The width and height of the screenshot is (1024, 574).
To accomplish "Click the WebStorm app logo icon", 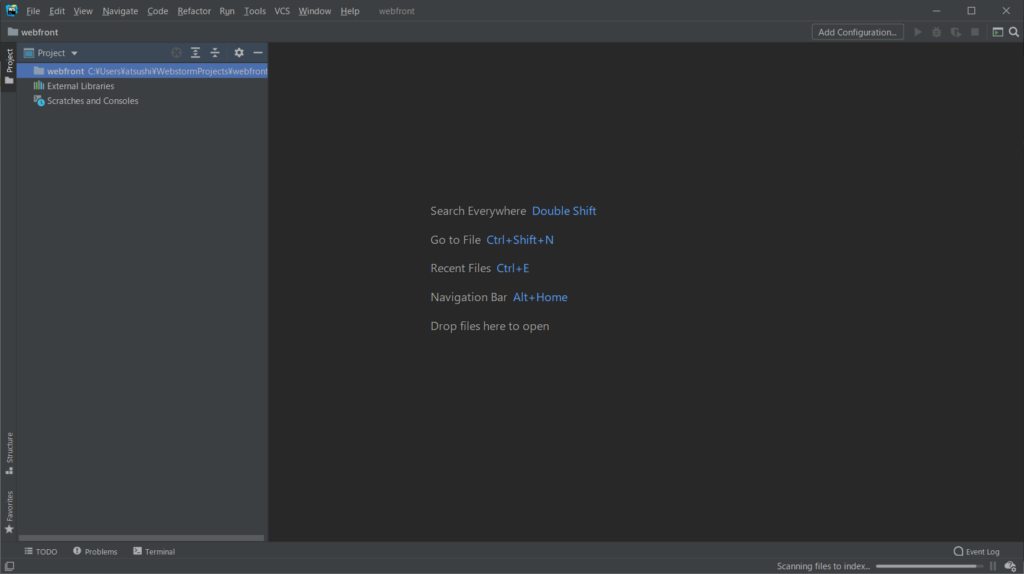I will [x=12, y=10].
